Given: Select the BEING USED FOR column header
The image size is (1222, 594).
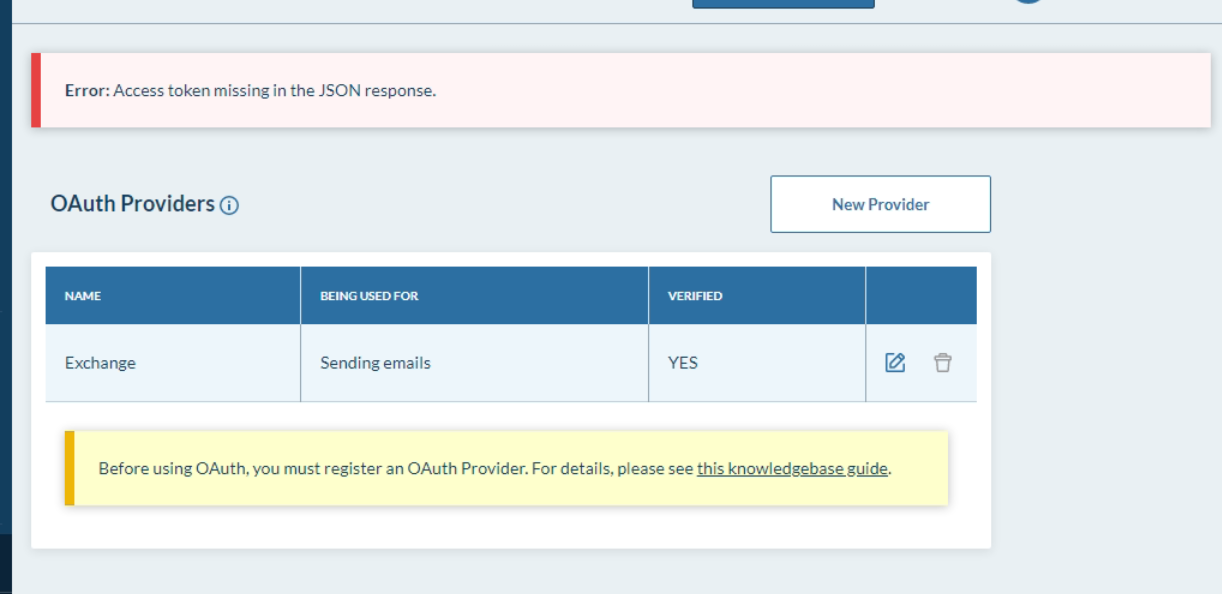Looking at the screenshot, I should coord(369,296).
